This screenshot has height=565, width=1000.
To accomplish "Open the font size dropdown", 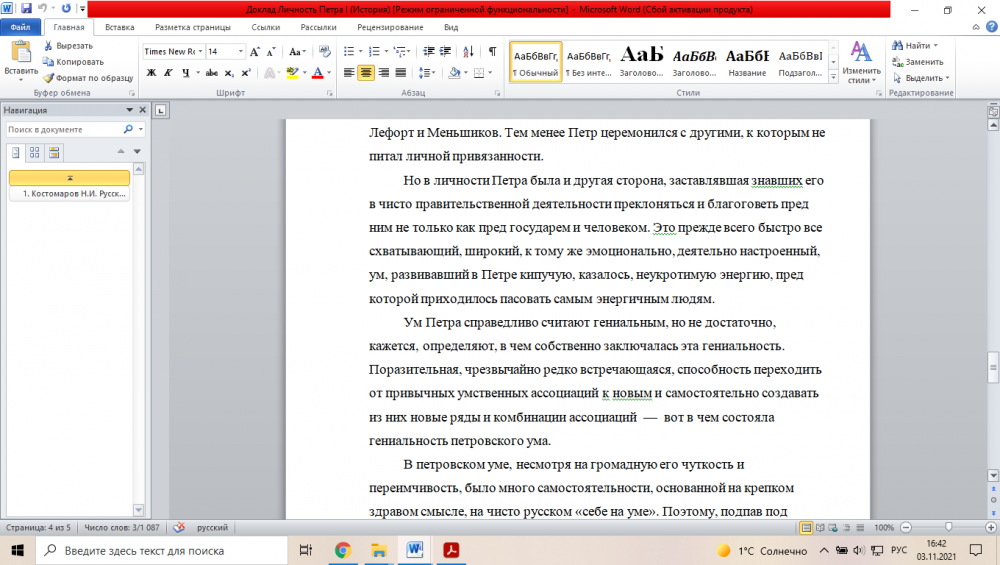I will click(x=240, y=51).
